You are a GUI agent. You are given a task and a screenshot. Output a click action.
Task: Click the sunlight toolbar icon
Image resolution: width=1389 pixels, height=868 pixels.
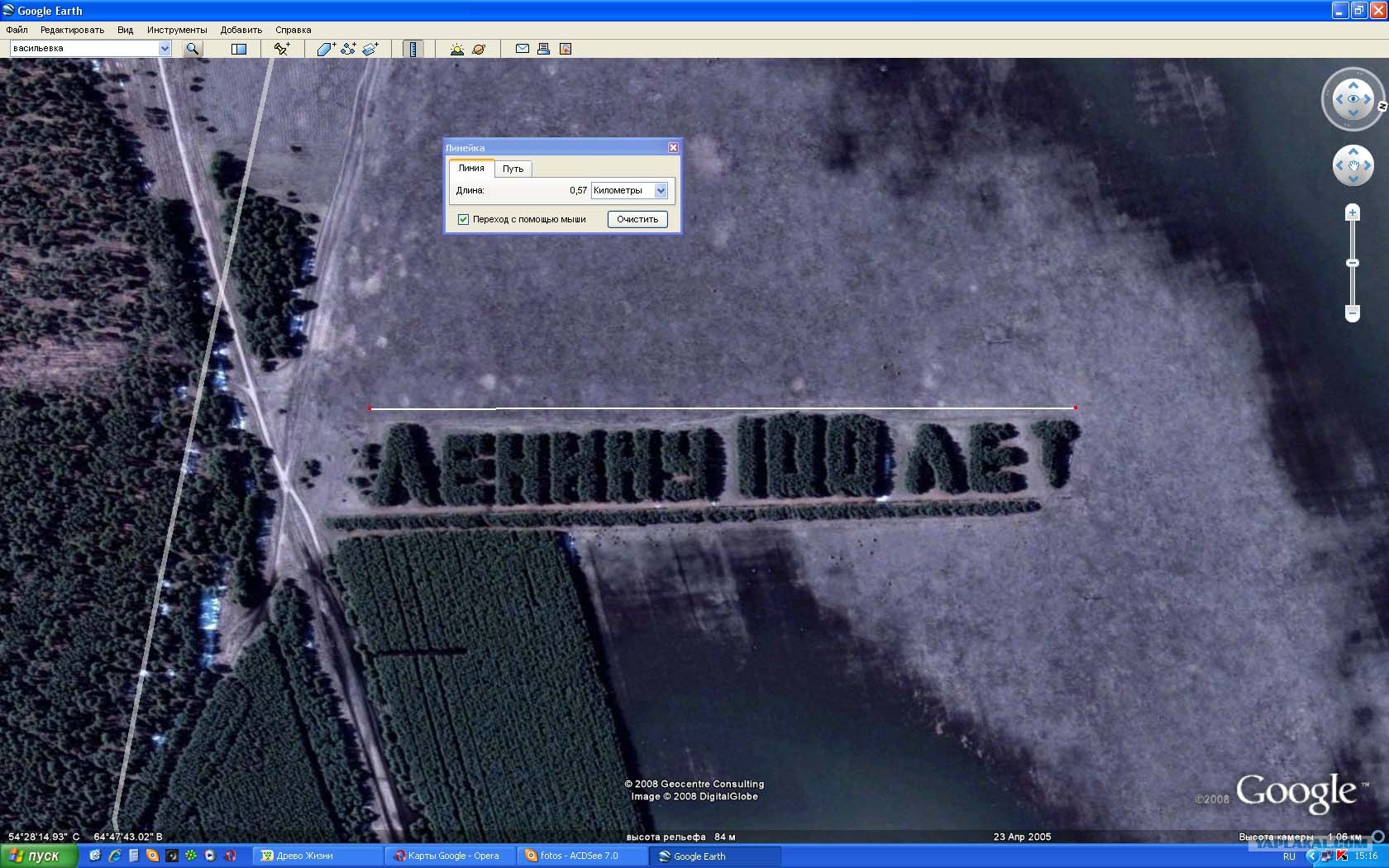456,49
